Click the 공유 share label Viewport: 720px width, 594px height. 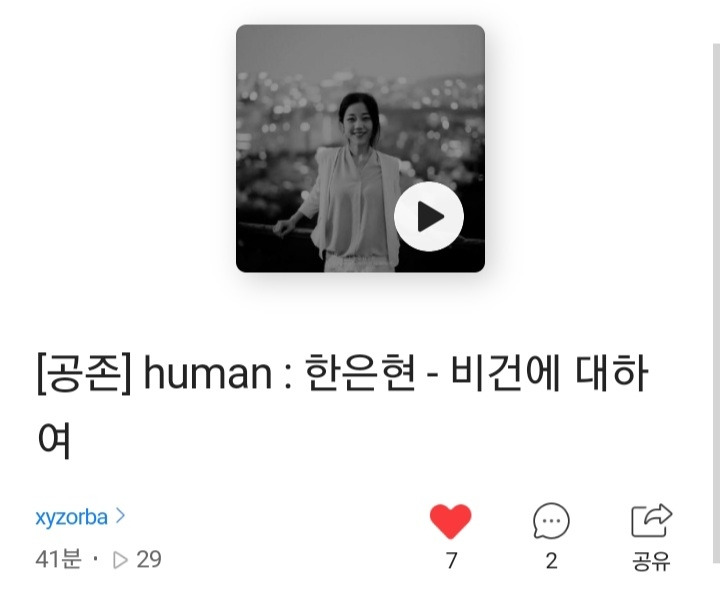(x=651, y=561)
